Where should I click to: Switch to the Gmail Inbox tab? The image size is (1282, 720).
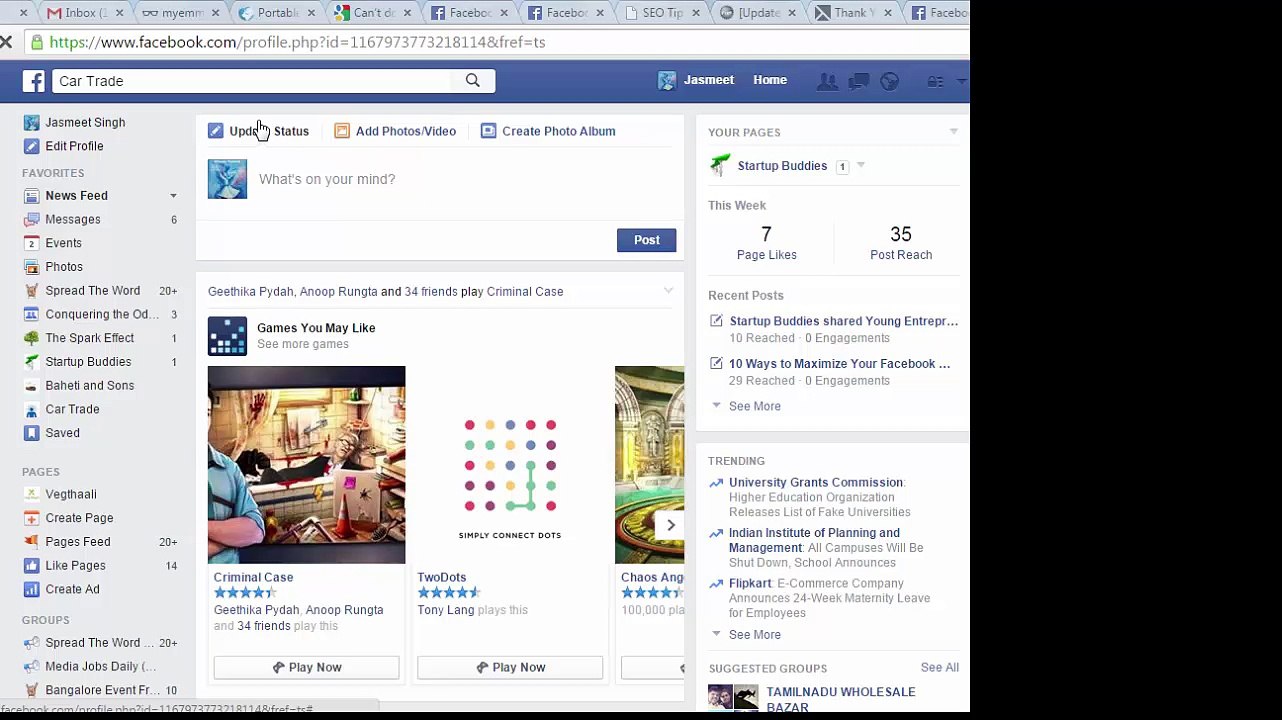coord(82,13)
